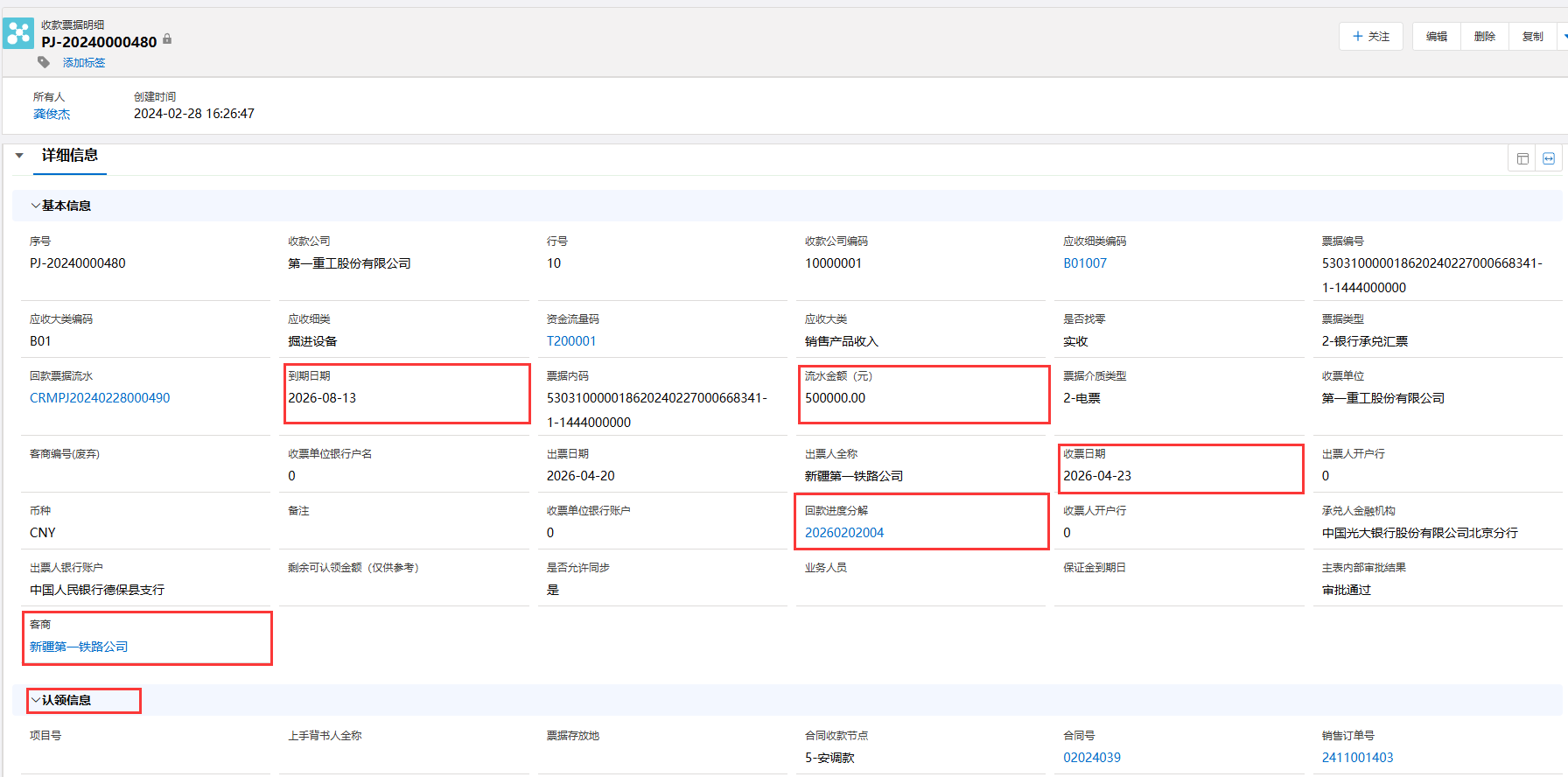Image resolution: width=1568 pixels, height=777 pixels.
Task: Switch to the 详细信息 tab
Action: [x=70, y=156]
